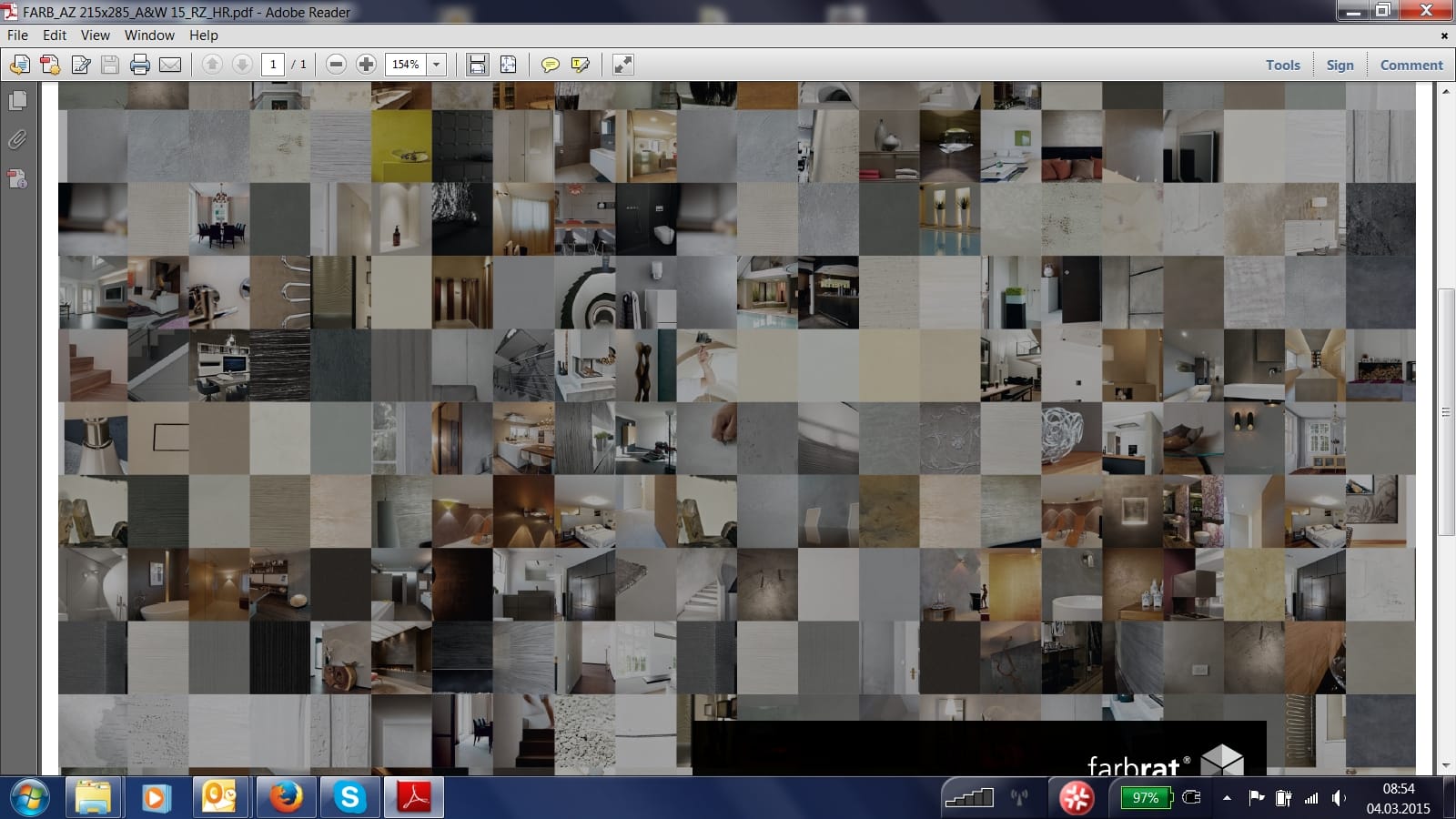
Task: Open the zoom percentage dropdown
Action: click(x=437, y=65)
